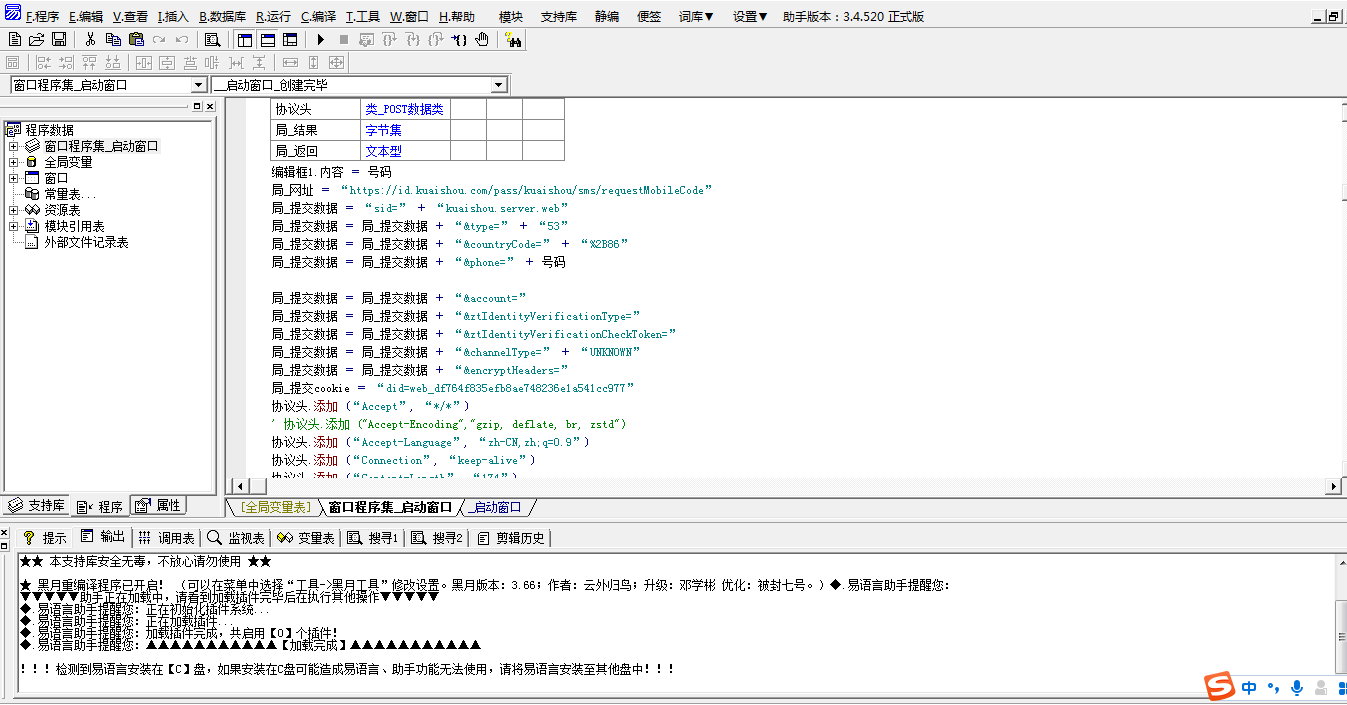Toggle the bottom status panel layout icon
The image size is (1347, 705).
pyautogui.click(x=268, y=40)
